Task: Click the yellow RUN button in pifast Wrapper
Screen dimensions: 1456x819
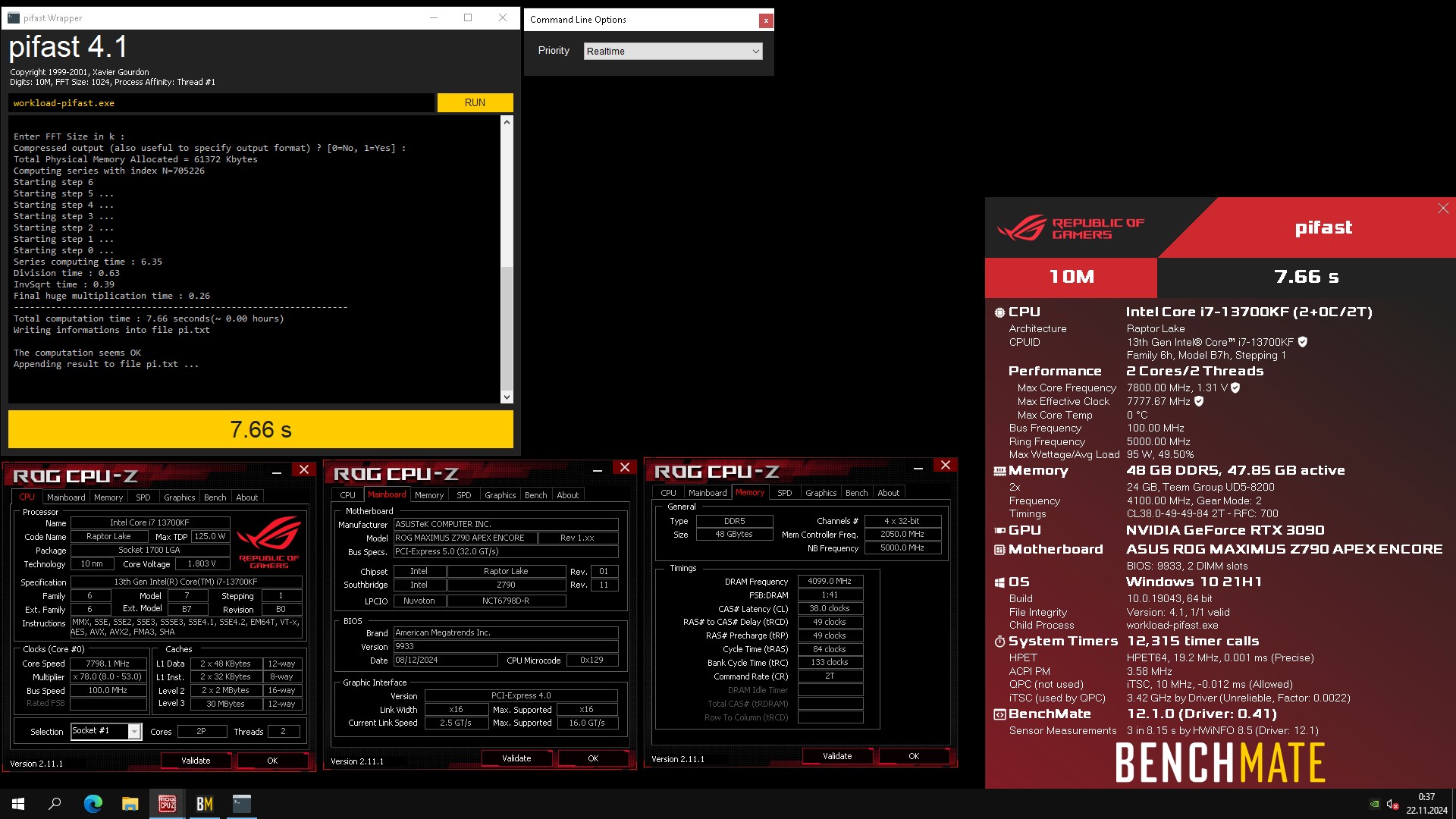Action: 475,102
